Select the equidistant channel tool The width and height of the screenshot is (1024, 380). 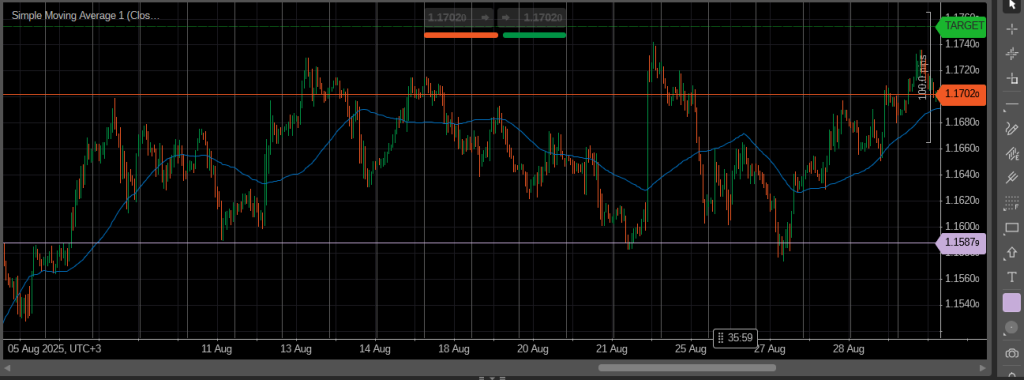1012,153
